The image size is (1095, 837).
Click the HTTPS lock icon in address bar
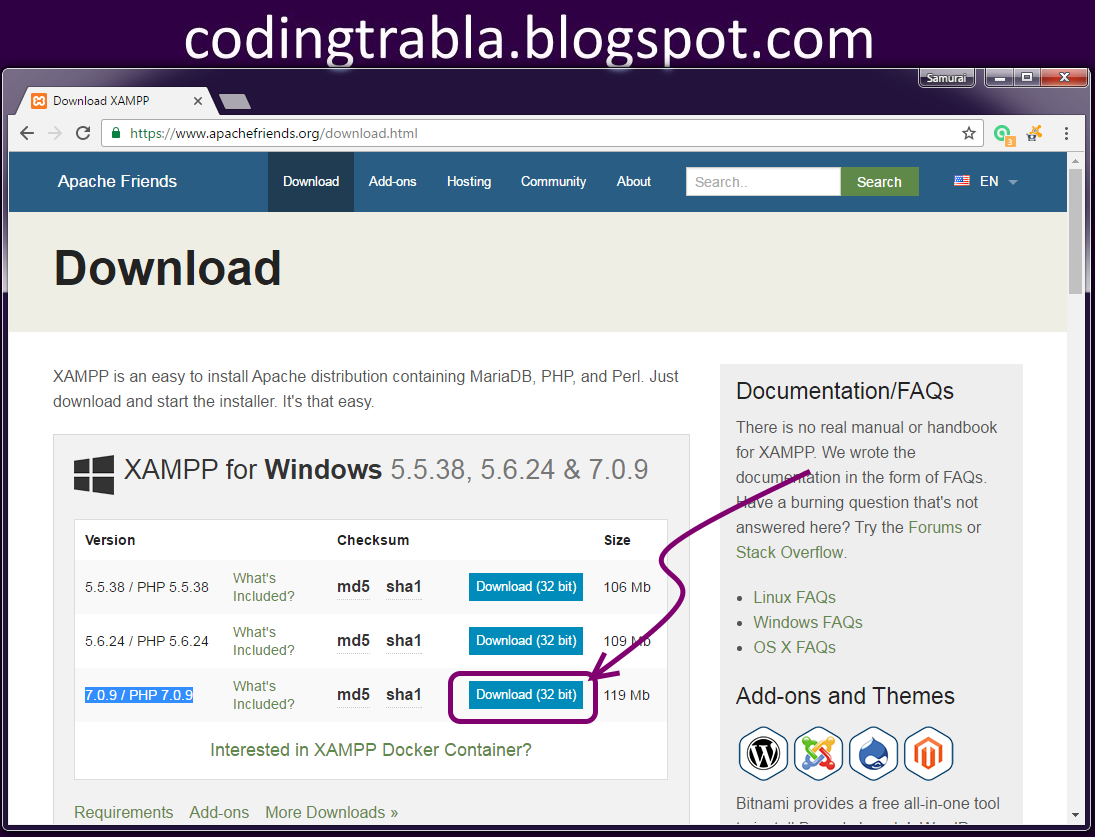115,132
